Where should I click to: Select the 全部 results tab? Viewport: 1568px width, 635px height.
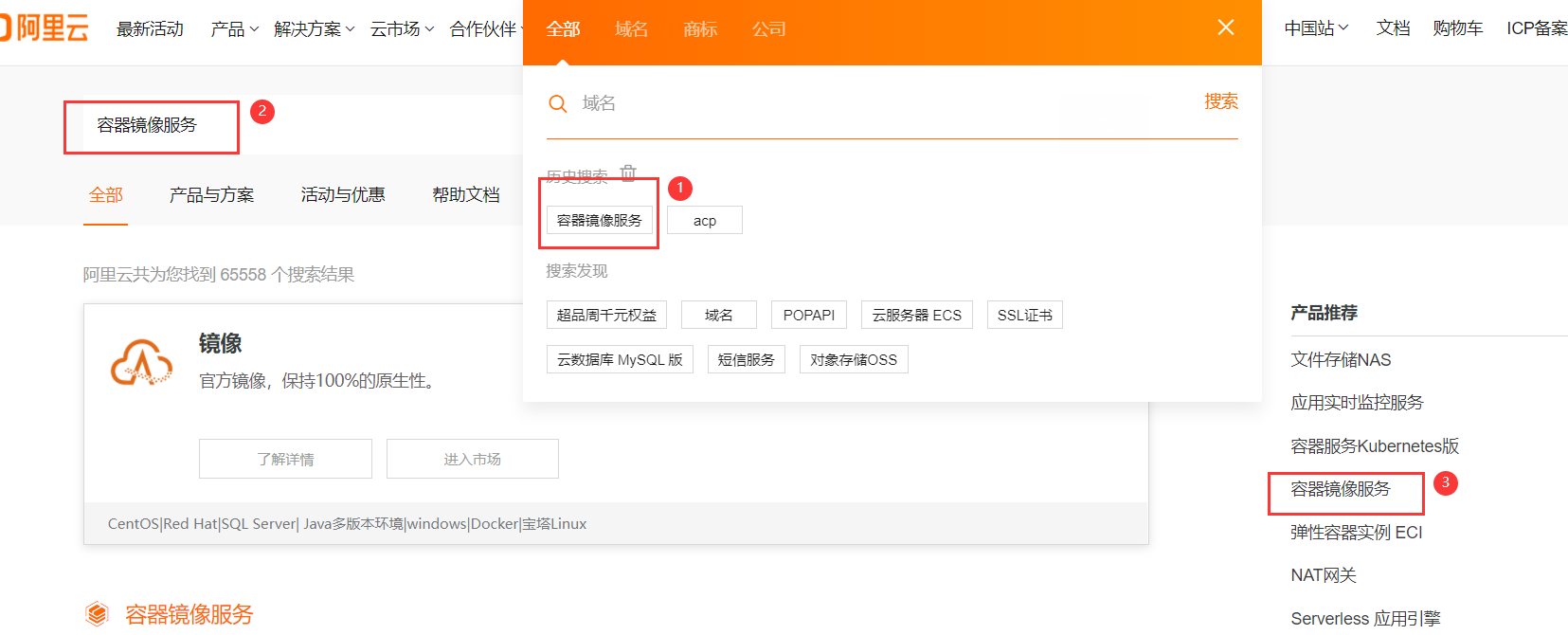tap(105, 195)
